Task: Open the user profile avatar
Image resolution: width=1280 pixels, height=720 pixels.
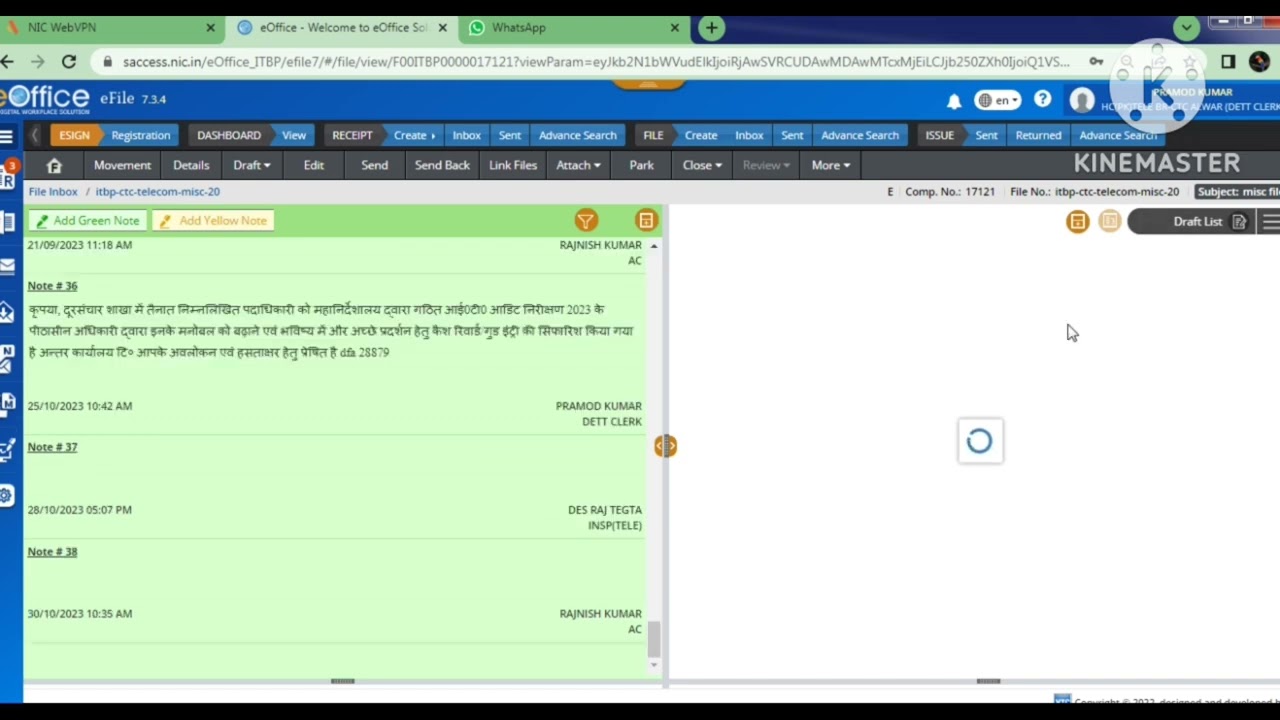Action: click(x=1082, y=100)
